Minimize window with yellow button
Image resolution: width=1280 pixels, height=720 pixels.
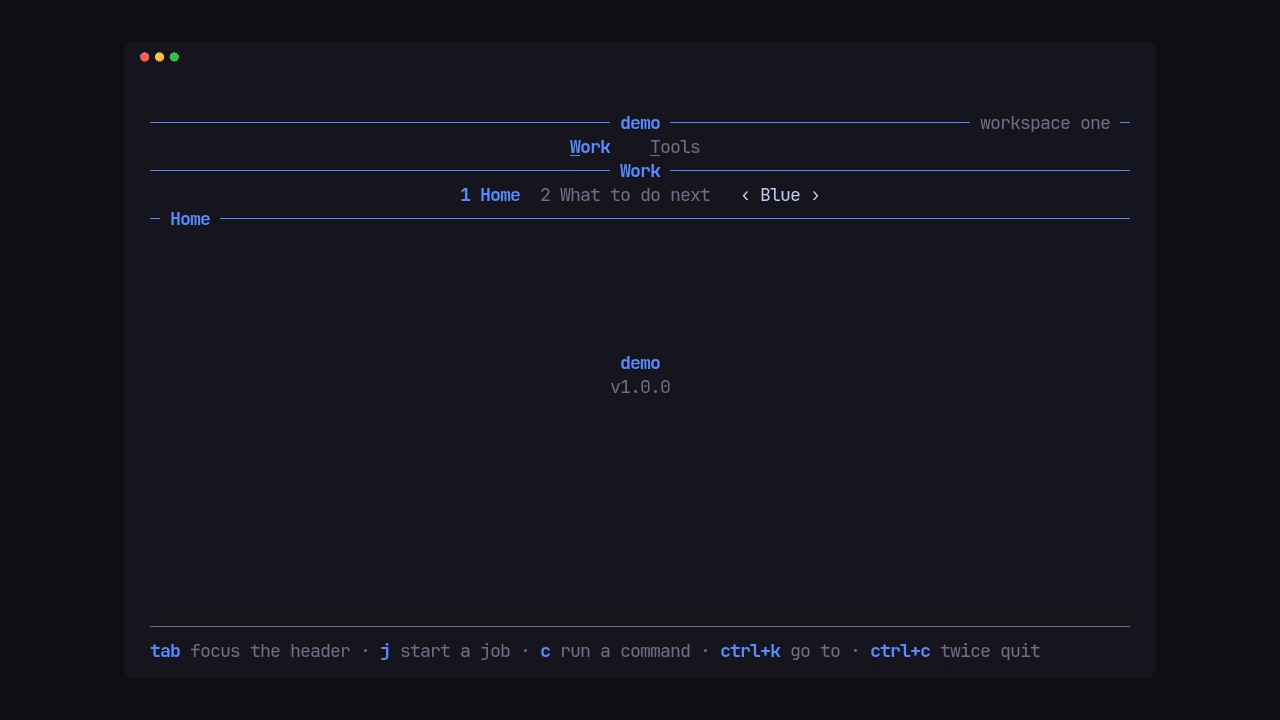click(x=159, y=57)
